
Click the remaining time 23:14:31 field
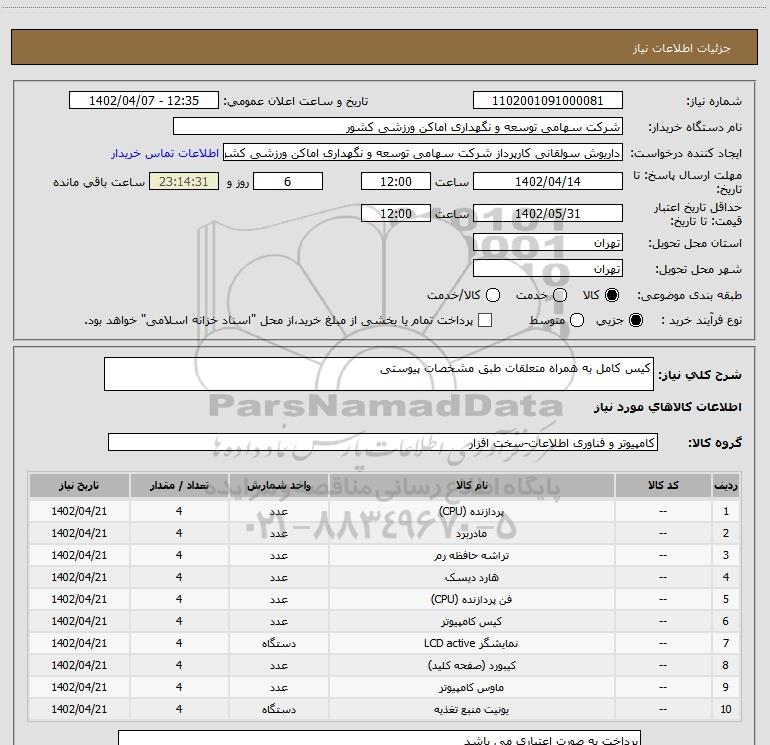(184, 181)
